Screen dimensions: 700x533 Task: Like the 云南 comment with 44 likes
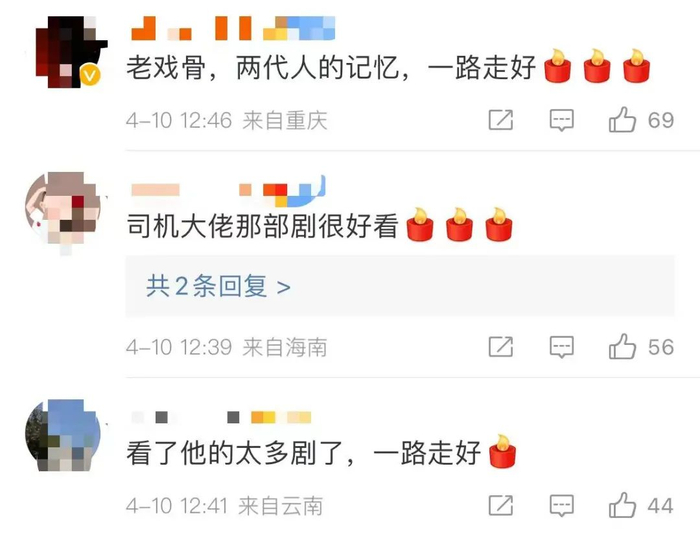point(622,505)
